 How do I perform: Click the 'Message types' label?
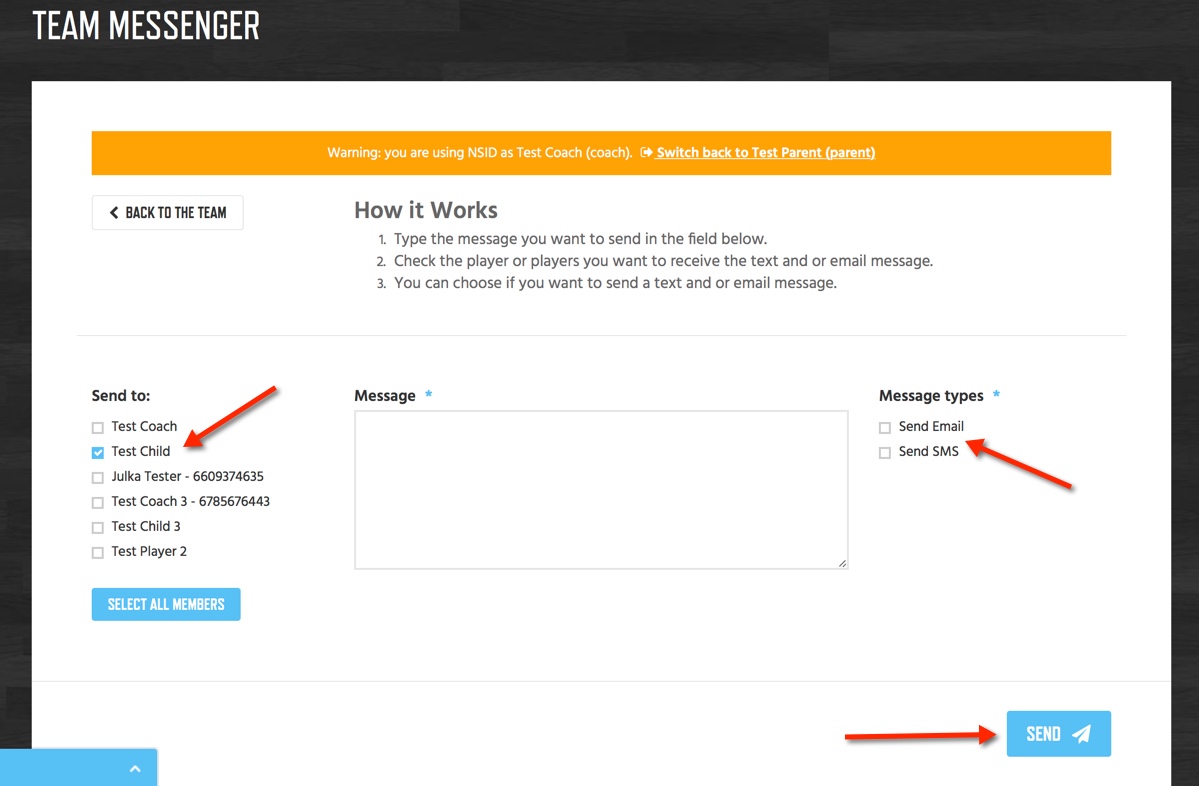pos(931,395)
